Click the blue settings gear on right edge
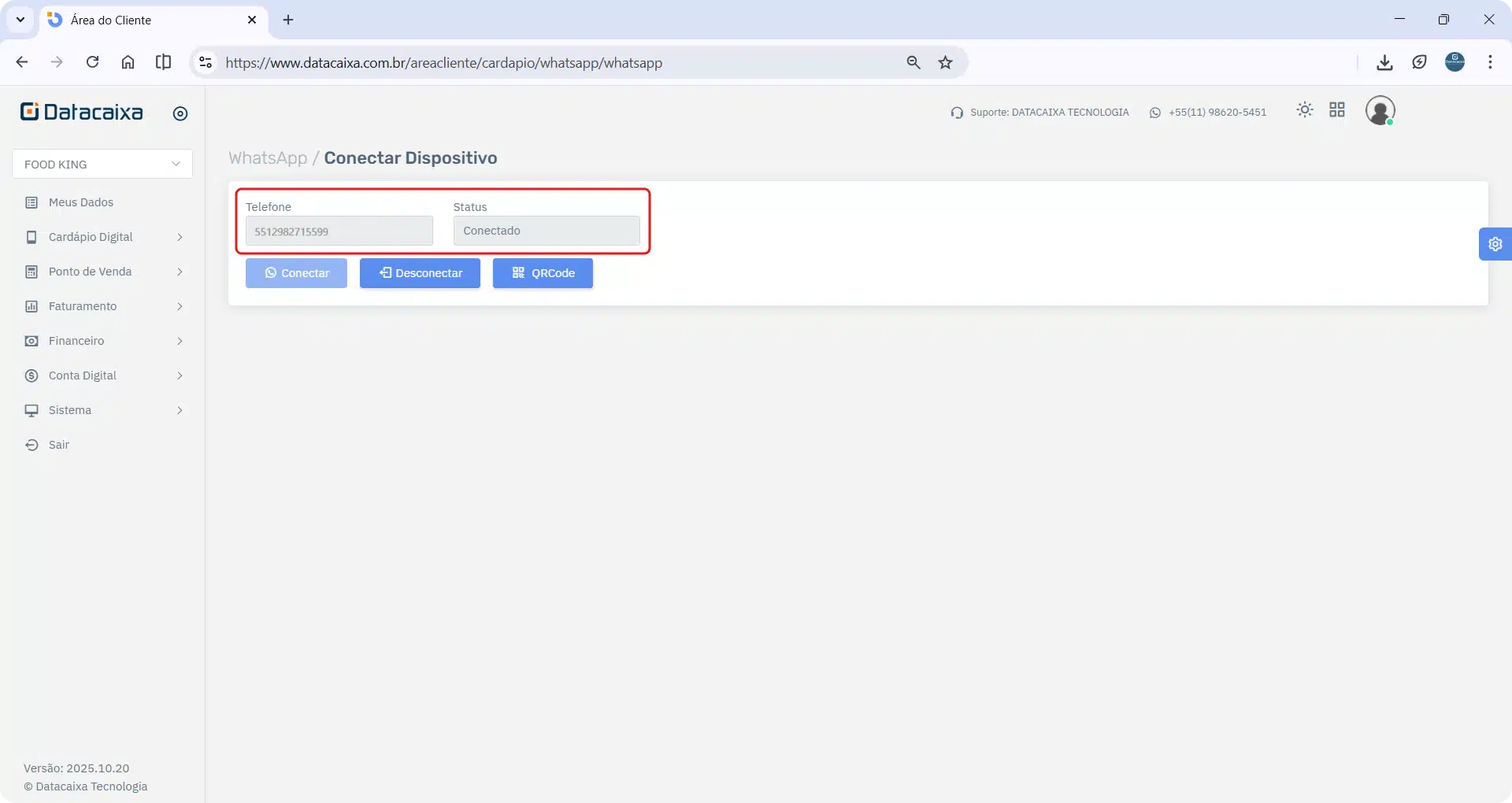 tap(1495, 244)
